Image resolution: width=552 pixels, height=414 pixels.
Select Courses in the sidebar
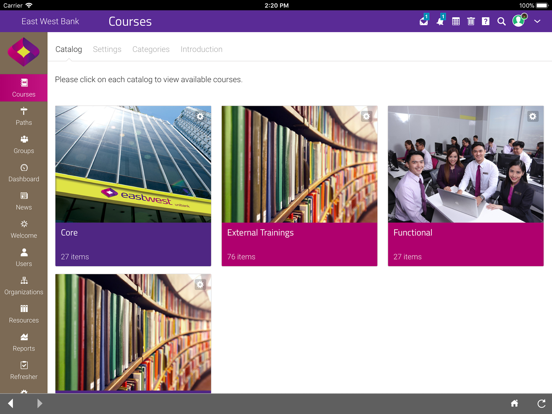click(24, 88)
